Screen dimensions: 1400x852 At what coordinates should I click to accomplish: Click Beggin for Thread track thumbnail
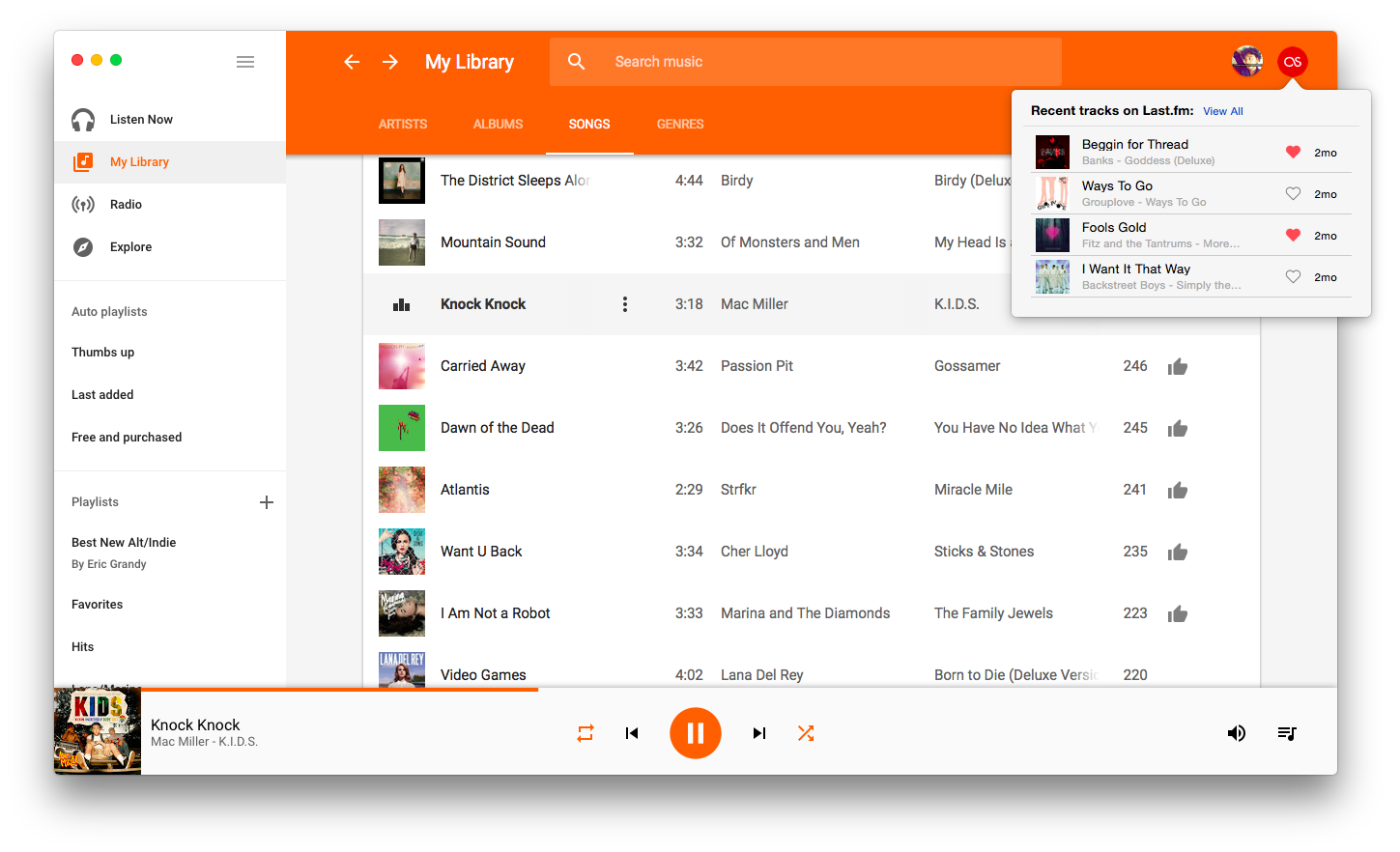[x=1052, y=152]
